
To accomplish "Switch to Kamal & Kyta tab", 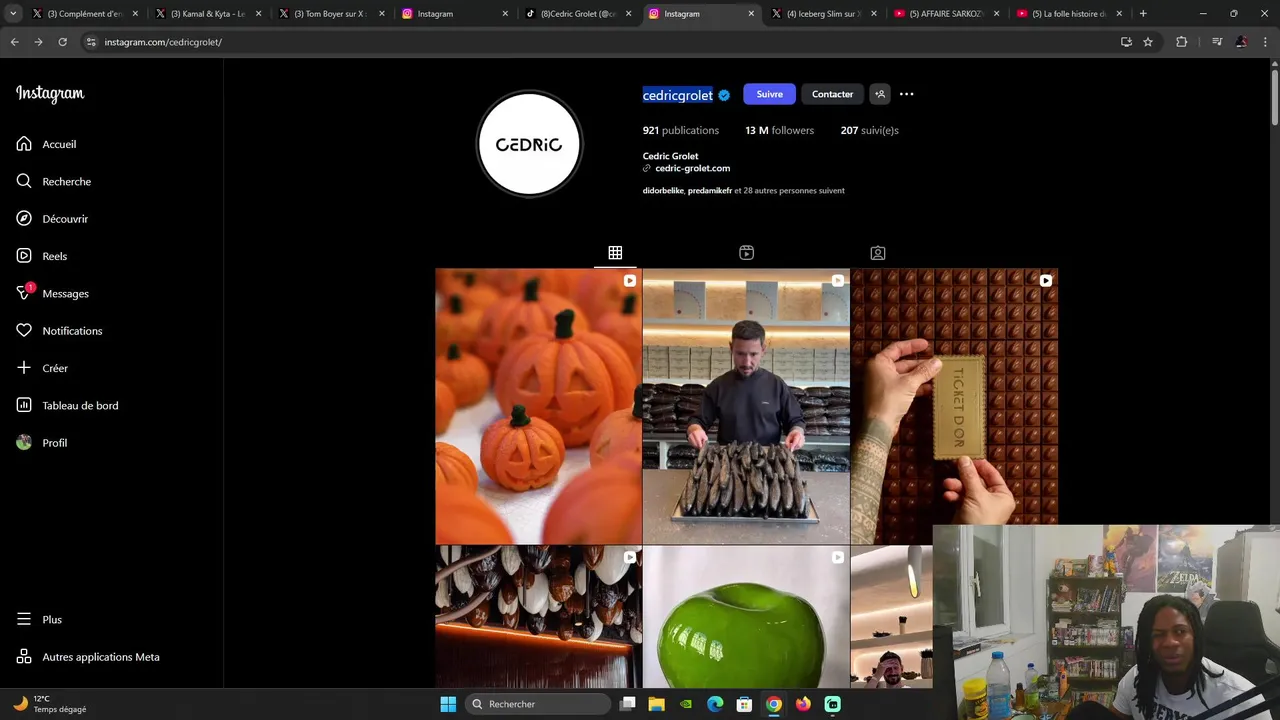I will (208, 14).
